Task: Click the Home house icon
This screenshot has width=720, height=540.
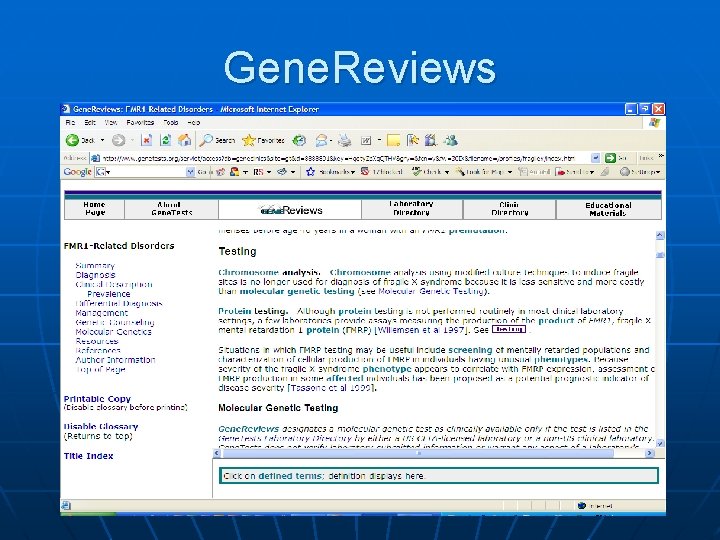Action: pyautogui.click(x=185, y=140)
